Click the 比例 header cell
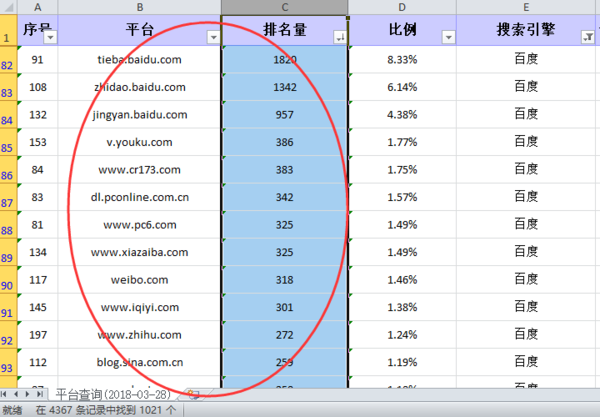The width and height of the screenshot is (600, 417). (x=402, y=30)
